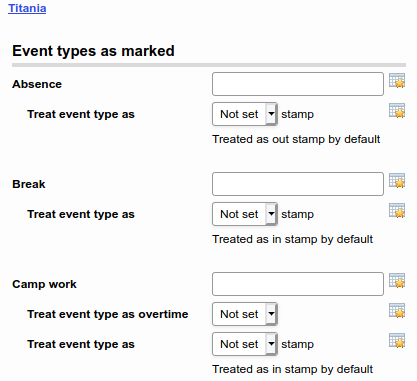Click the star-table icon beside Camp work field
This screenshot has width=417, height=381.
click(x=397, y=281)
